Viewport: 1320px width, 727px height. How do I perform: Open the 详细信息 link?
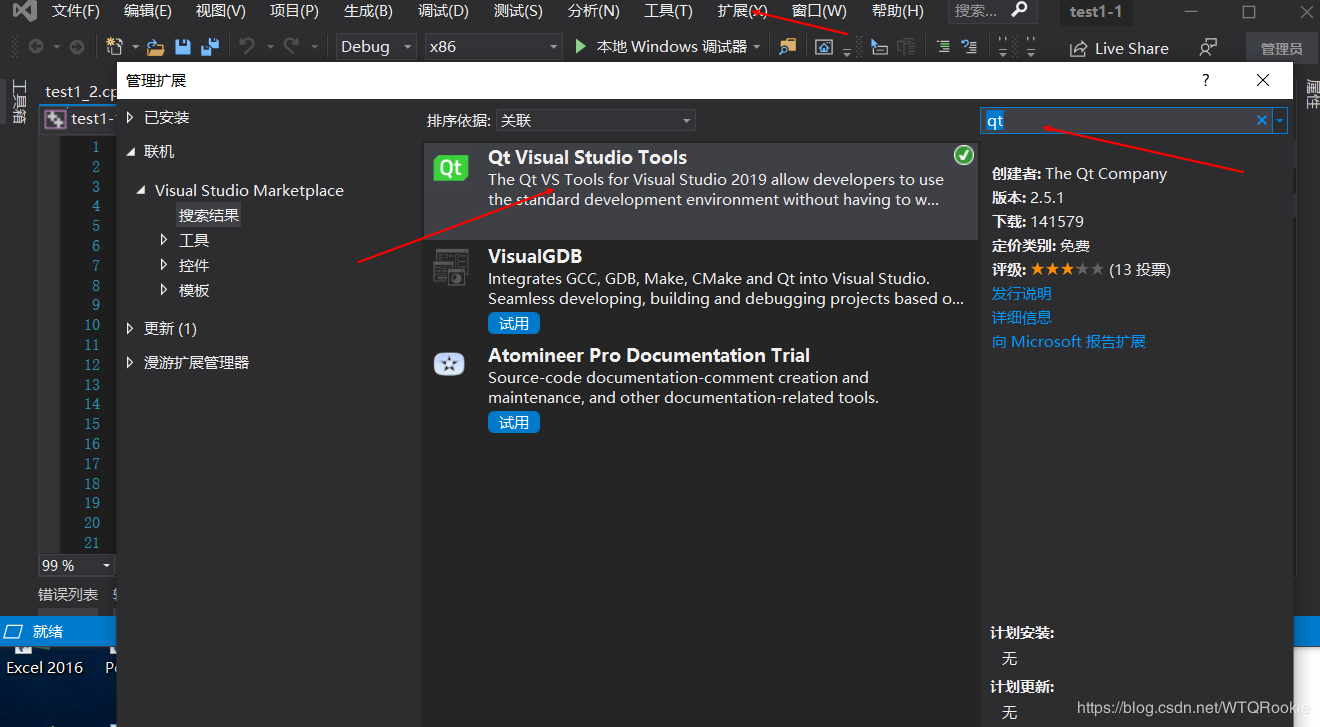click(1021, 317)
